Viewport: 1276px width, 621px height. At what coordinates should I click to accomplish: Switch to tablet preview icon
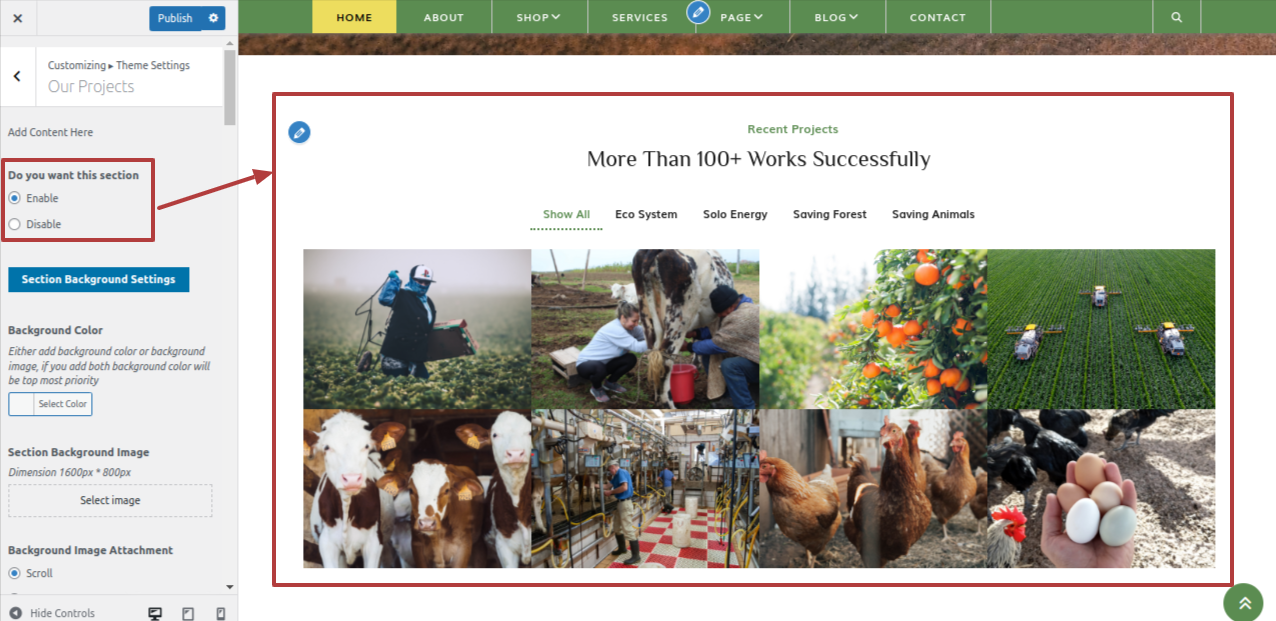[x=188, y=613]
